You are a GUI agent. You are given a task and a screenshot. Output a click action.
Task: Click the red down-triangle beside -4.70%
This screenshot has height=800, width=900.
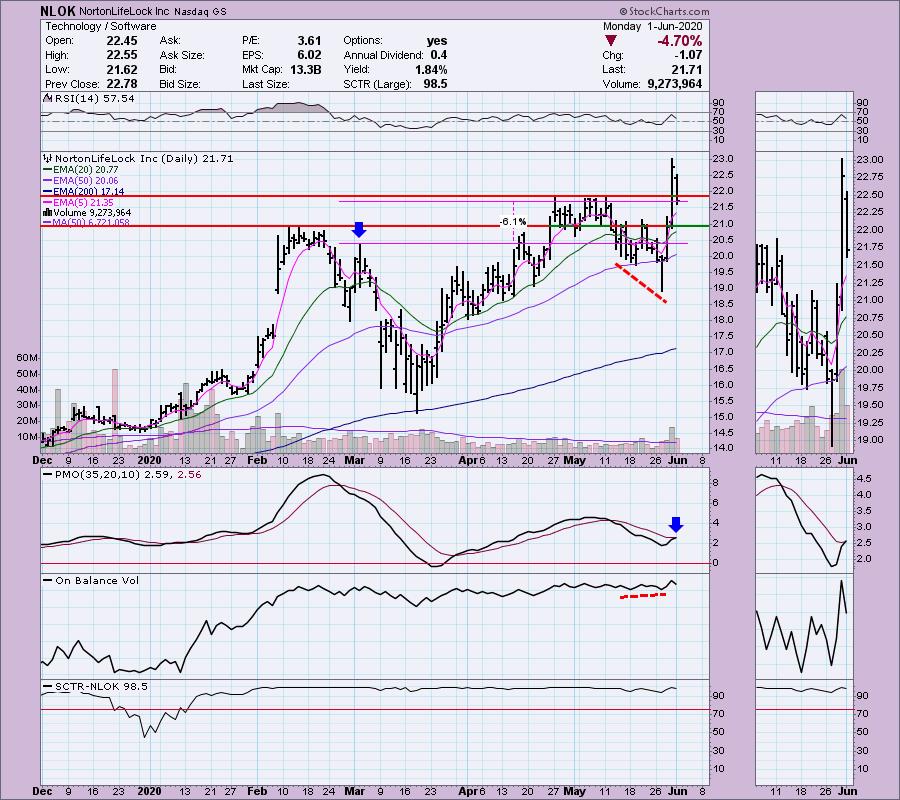611,41
